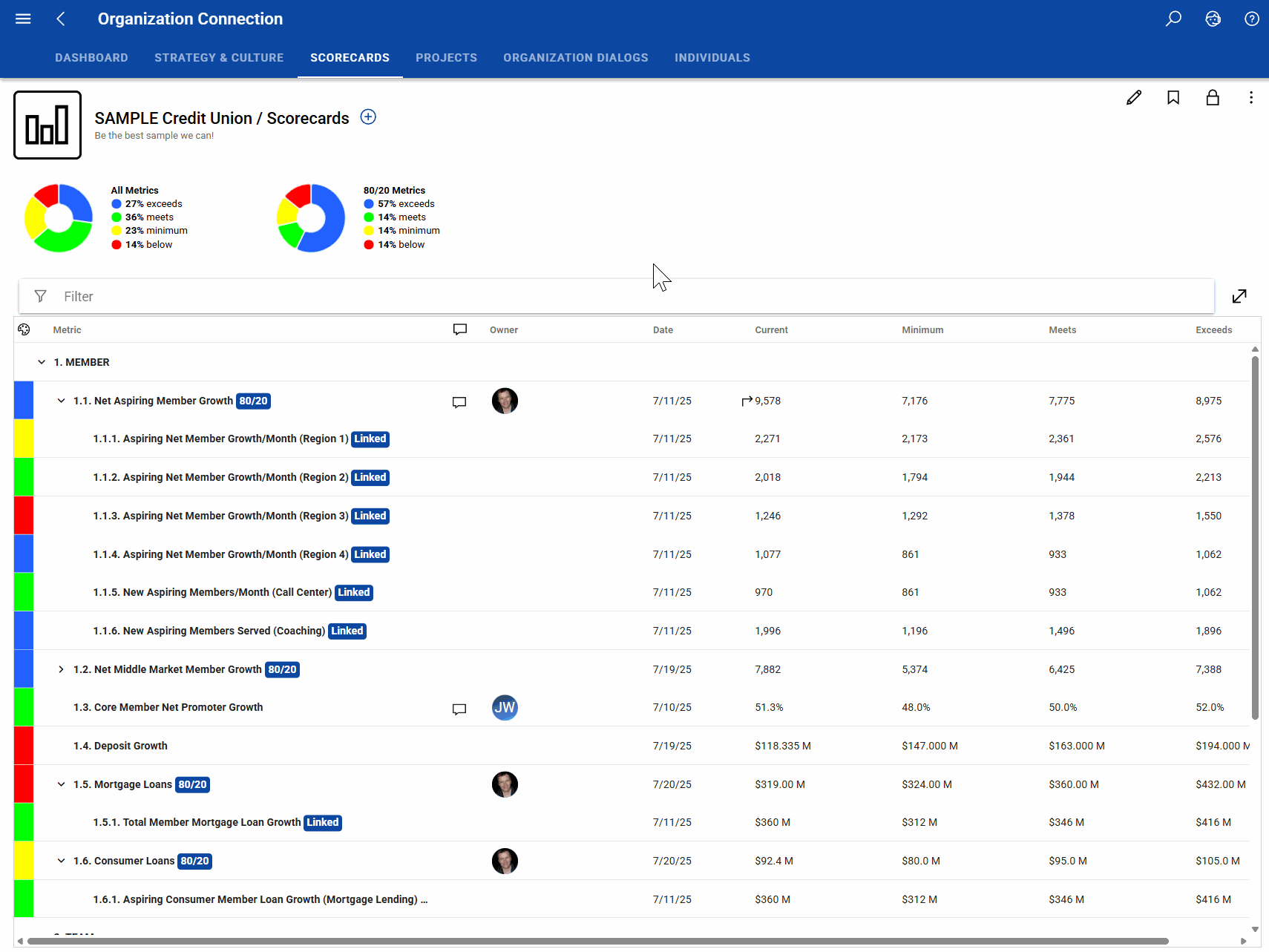Open the Strategy & Culture tab
Image resolution: width=1269 pixels, height=952 pixels.
(x=219, y=58)
